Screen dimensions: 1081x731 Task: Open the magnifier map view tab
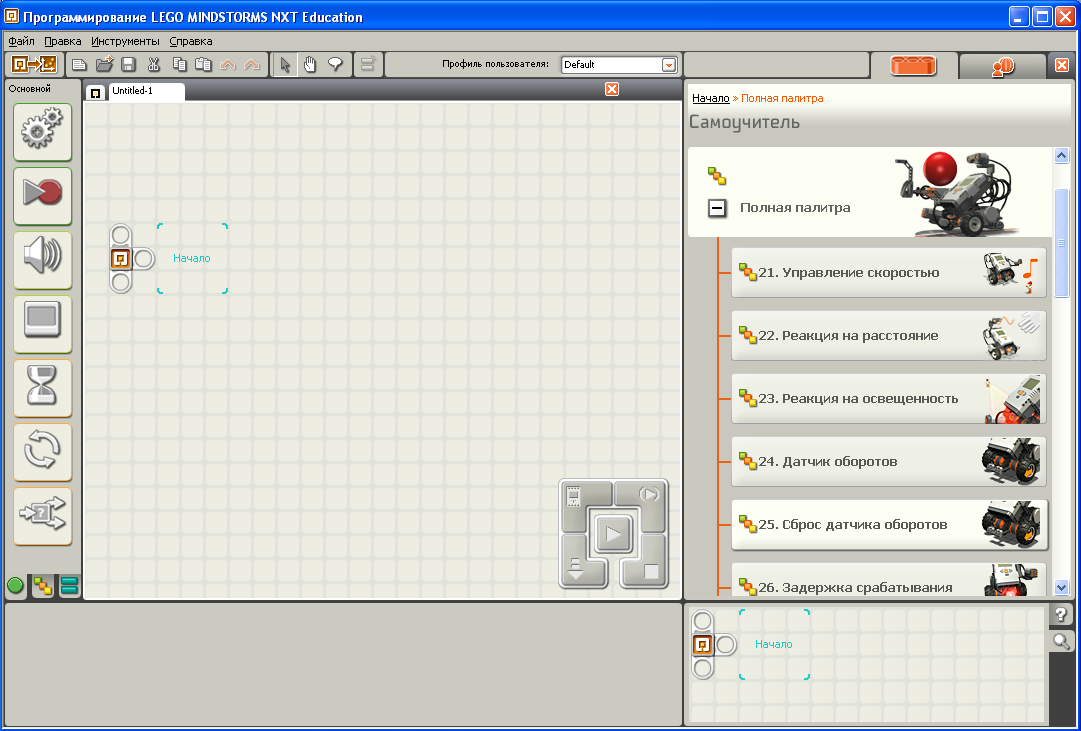point(1062,642)
